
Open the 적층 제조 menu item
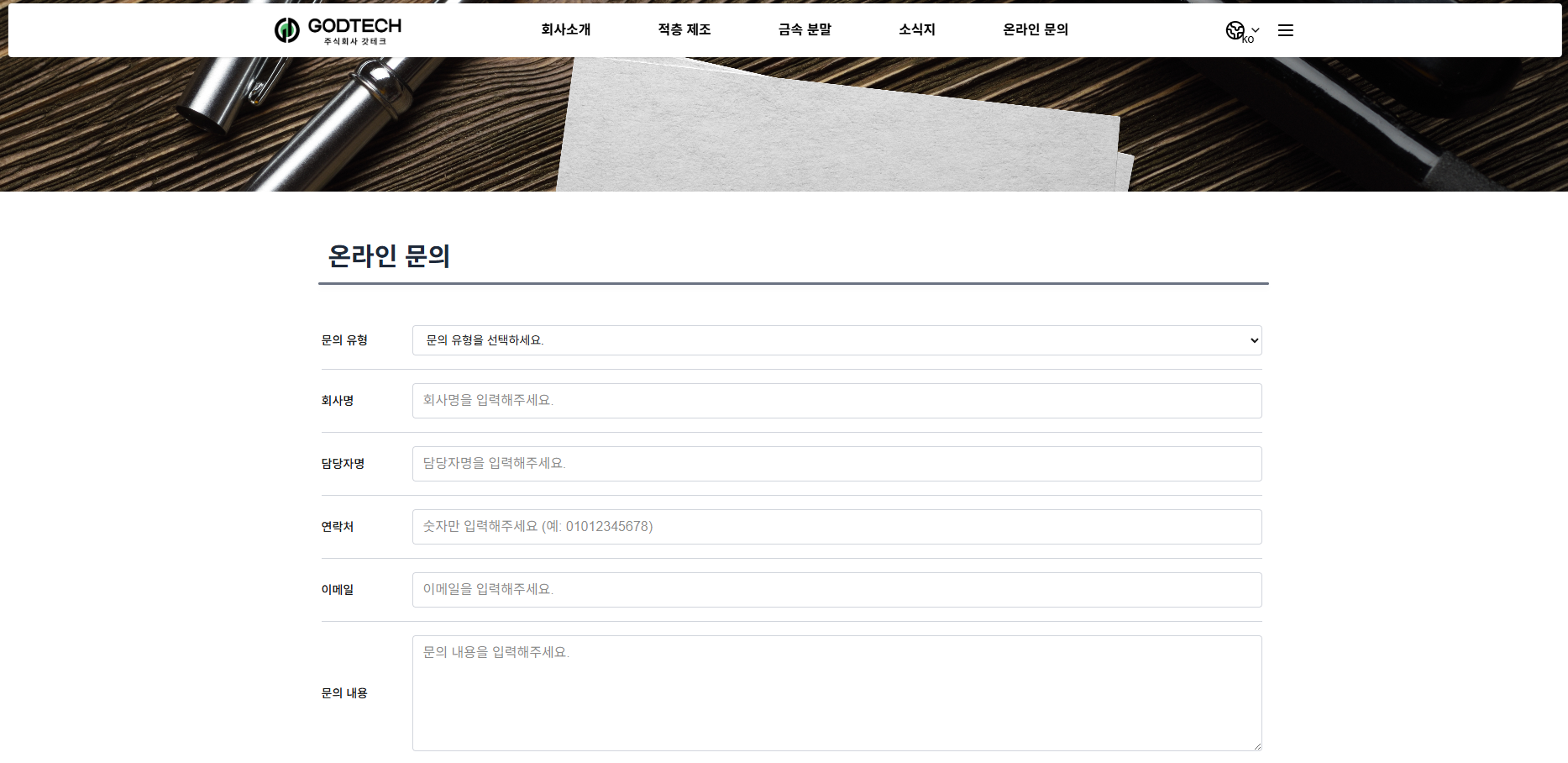click(684, 29)
